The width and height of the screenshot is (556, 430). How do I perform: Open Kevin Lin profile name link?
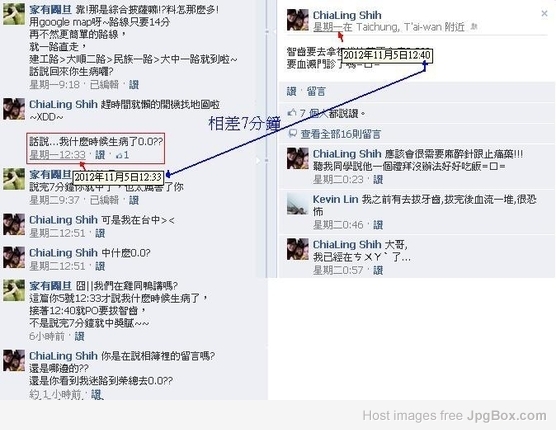pos(335,199)
